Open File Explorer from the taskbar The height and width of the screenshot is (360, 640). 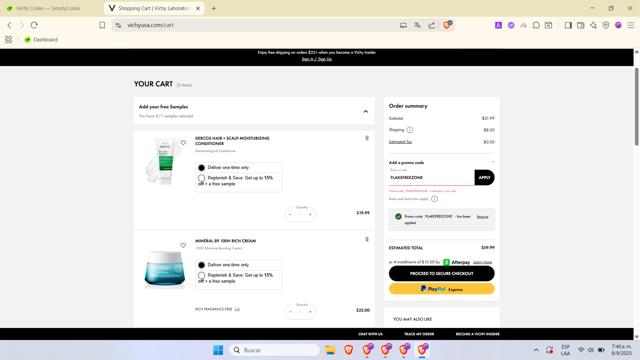tap(330, 350)
